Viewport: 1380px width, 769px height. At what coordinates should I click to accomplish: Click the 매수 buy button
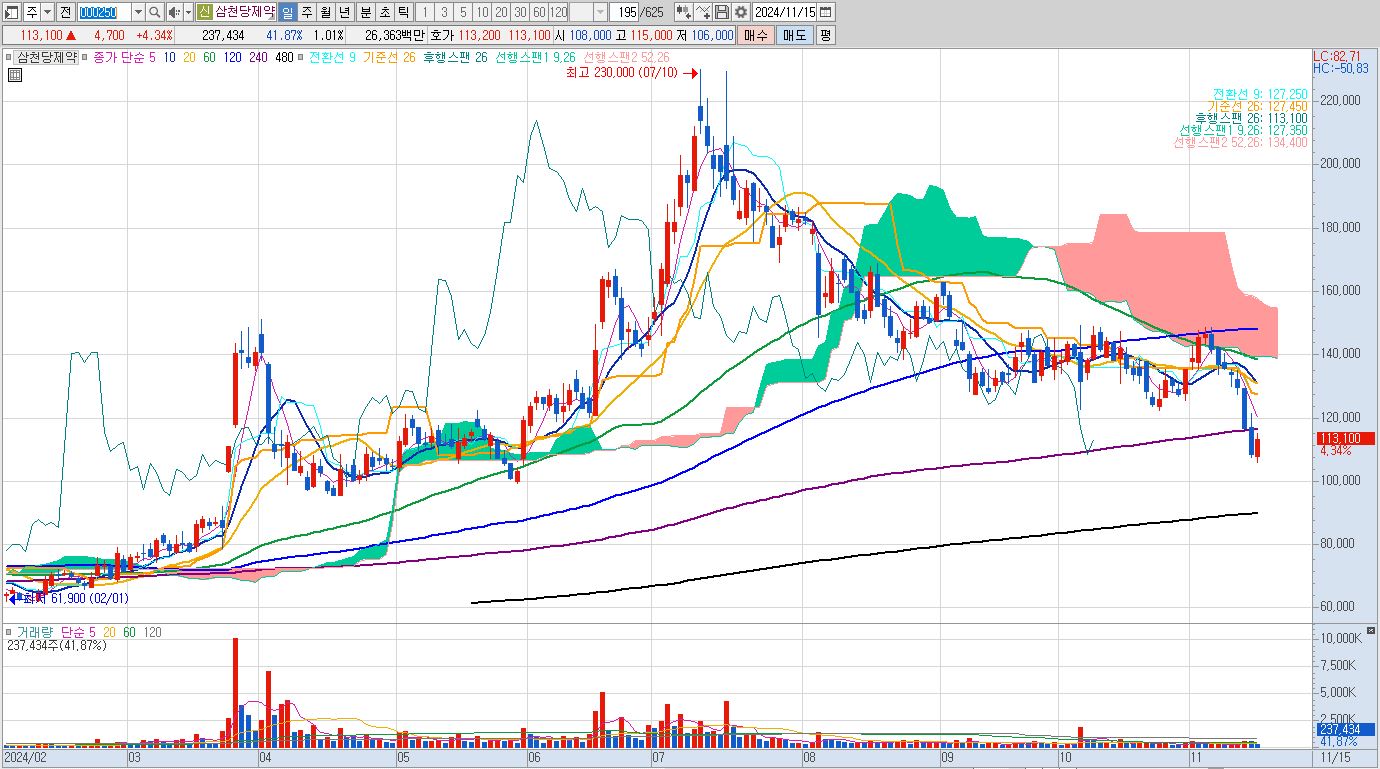755,35
